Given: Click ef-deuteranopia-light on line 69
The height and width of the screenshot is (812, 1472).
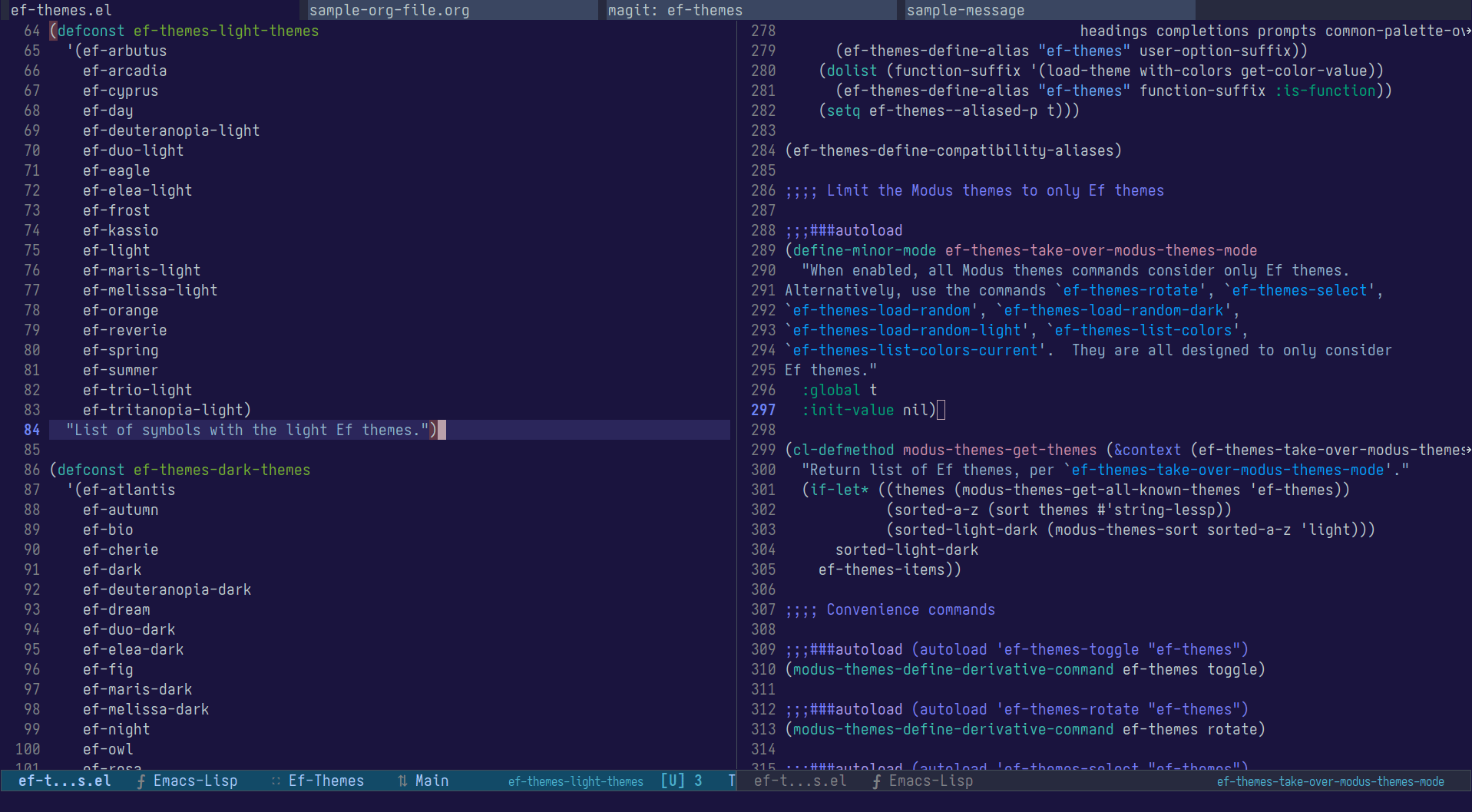Looking at the screenshot, I should (171, 130).
